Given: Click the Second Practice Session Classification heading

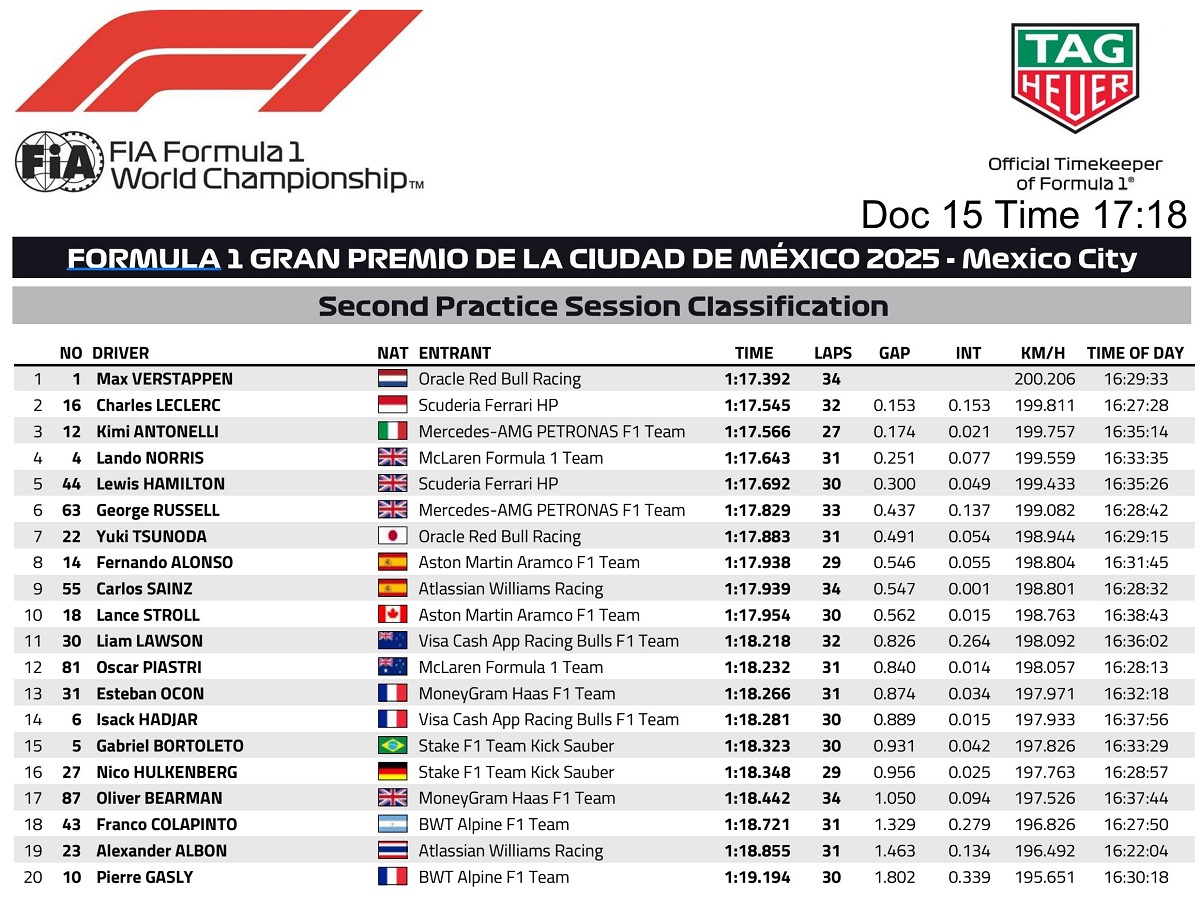Looking at the screenshot, I should point(603,306).
